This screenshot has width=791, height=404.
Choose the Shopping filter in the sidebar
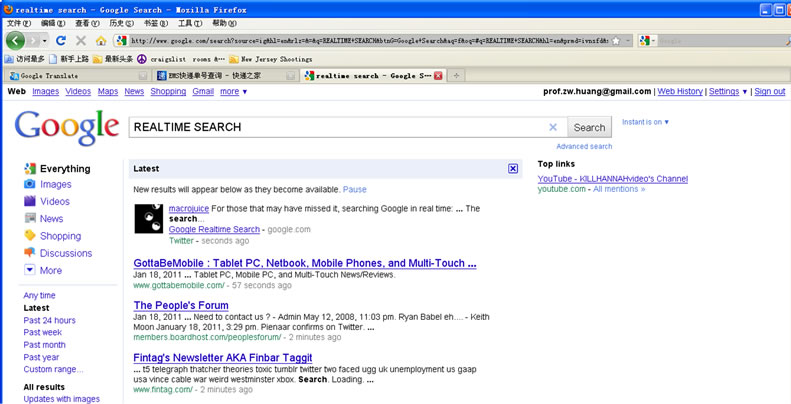pos(60,236)
